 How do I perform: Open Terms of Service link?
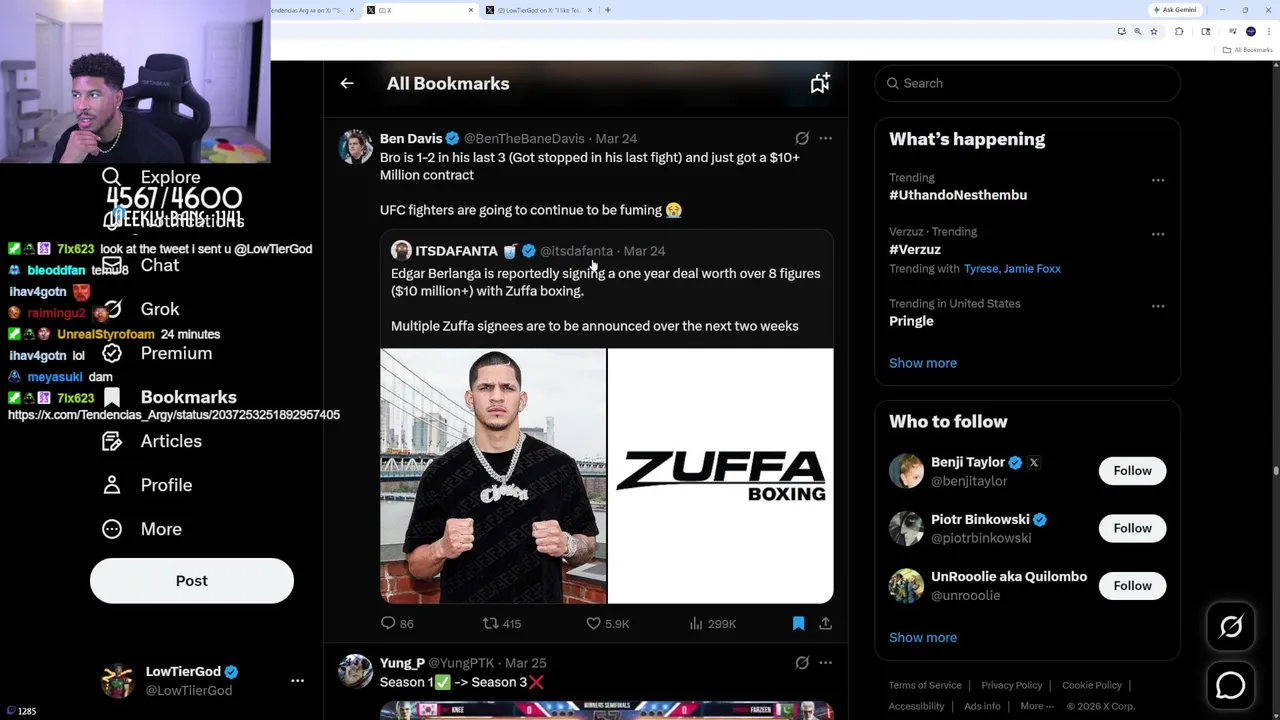coord(925,685)
